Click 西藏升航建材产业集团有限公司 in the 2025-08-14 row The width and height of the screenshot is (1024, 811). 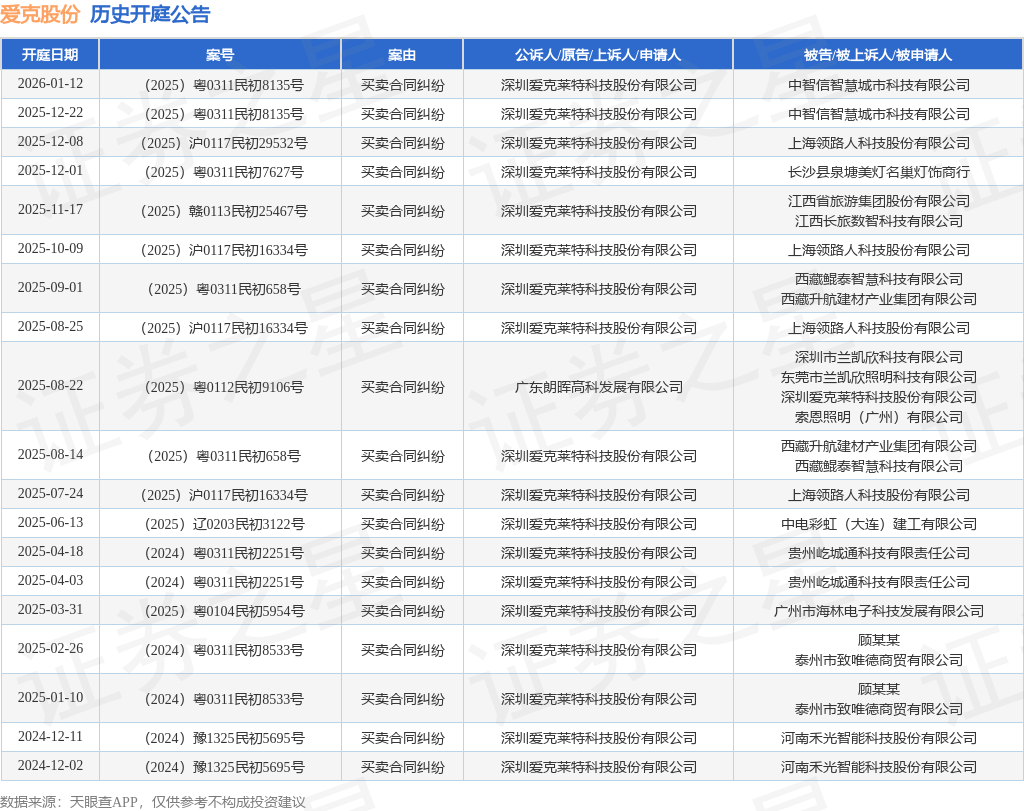pos(878,446)
